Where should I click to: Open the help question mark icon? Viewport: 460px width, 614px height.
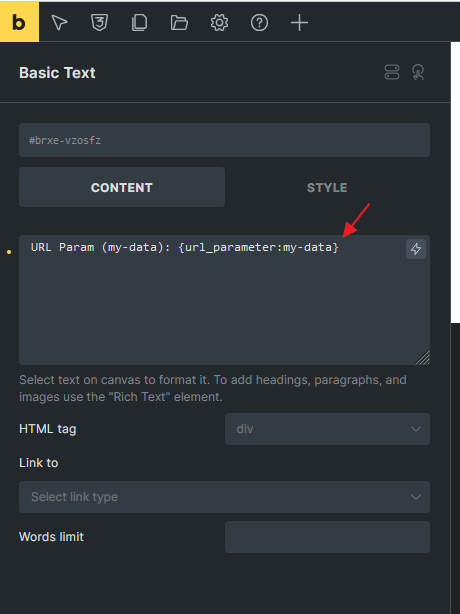[259, 22]
